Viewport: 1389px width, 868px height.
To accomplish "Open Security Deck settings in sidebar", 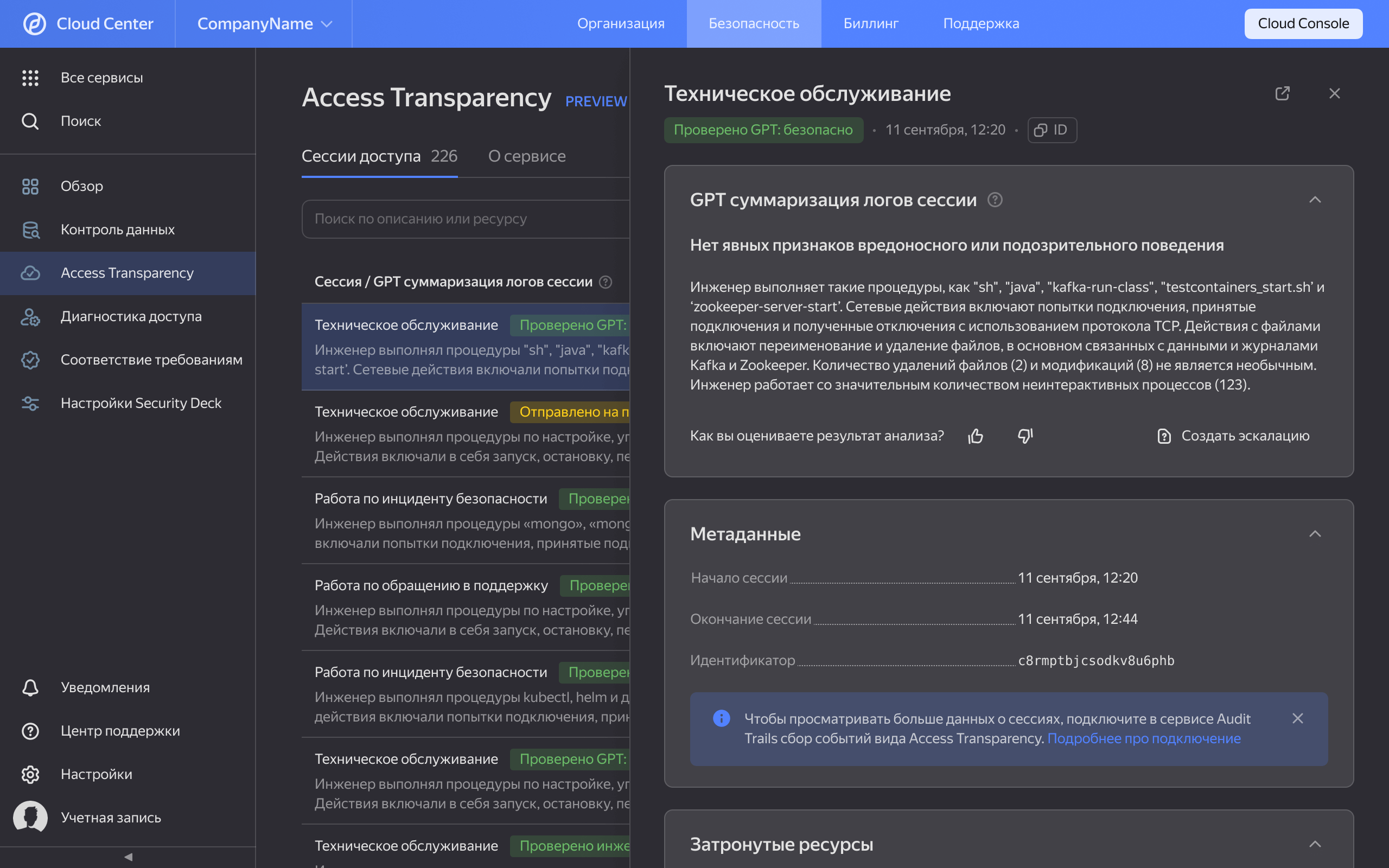I will tap(141, 403).
